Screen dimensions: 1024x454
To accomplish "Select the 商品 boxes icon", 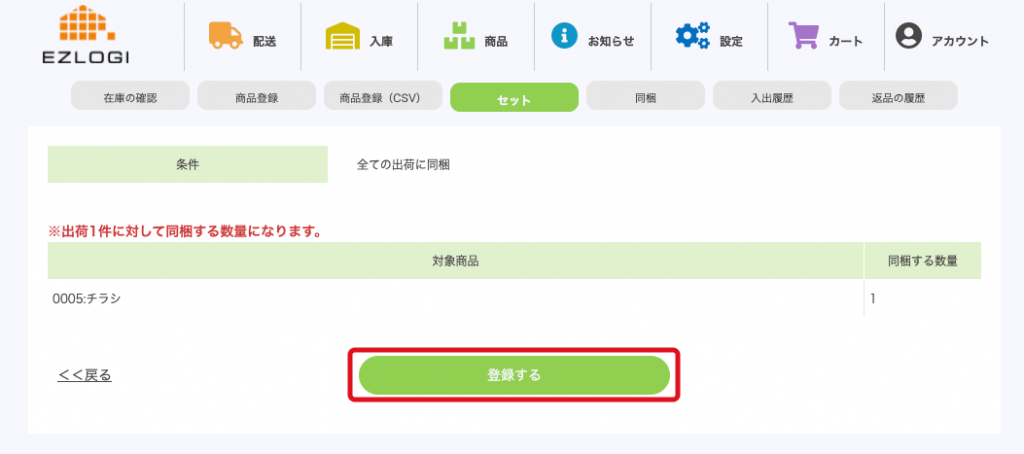I will [459, 37].
